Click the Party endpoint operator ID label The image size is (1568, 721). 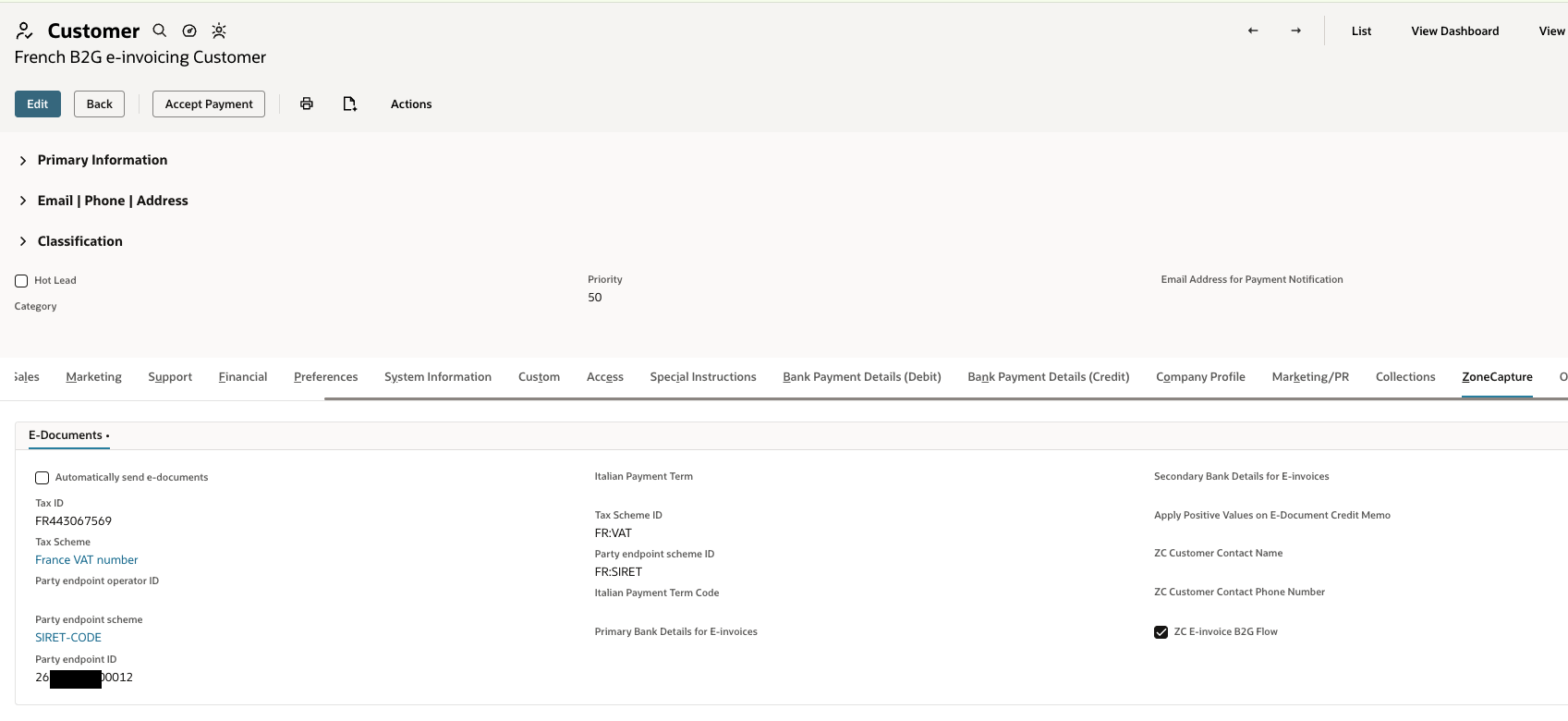coord(97,580)
